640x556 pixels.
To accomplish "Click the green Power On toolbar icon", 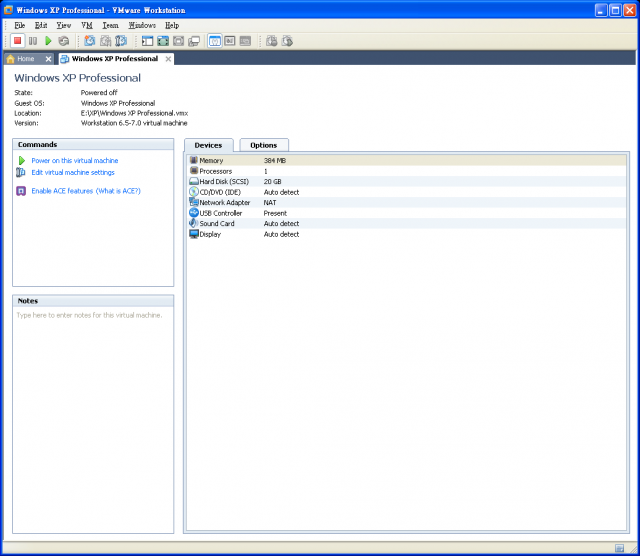I will (48, 41).
